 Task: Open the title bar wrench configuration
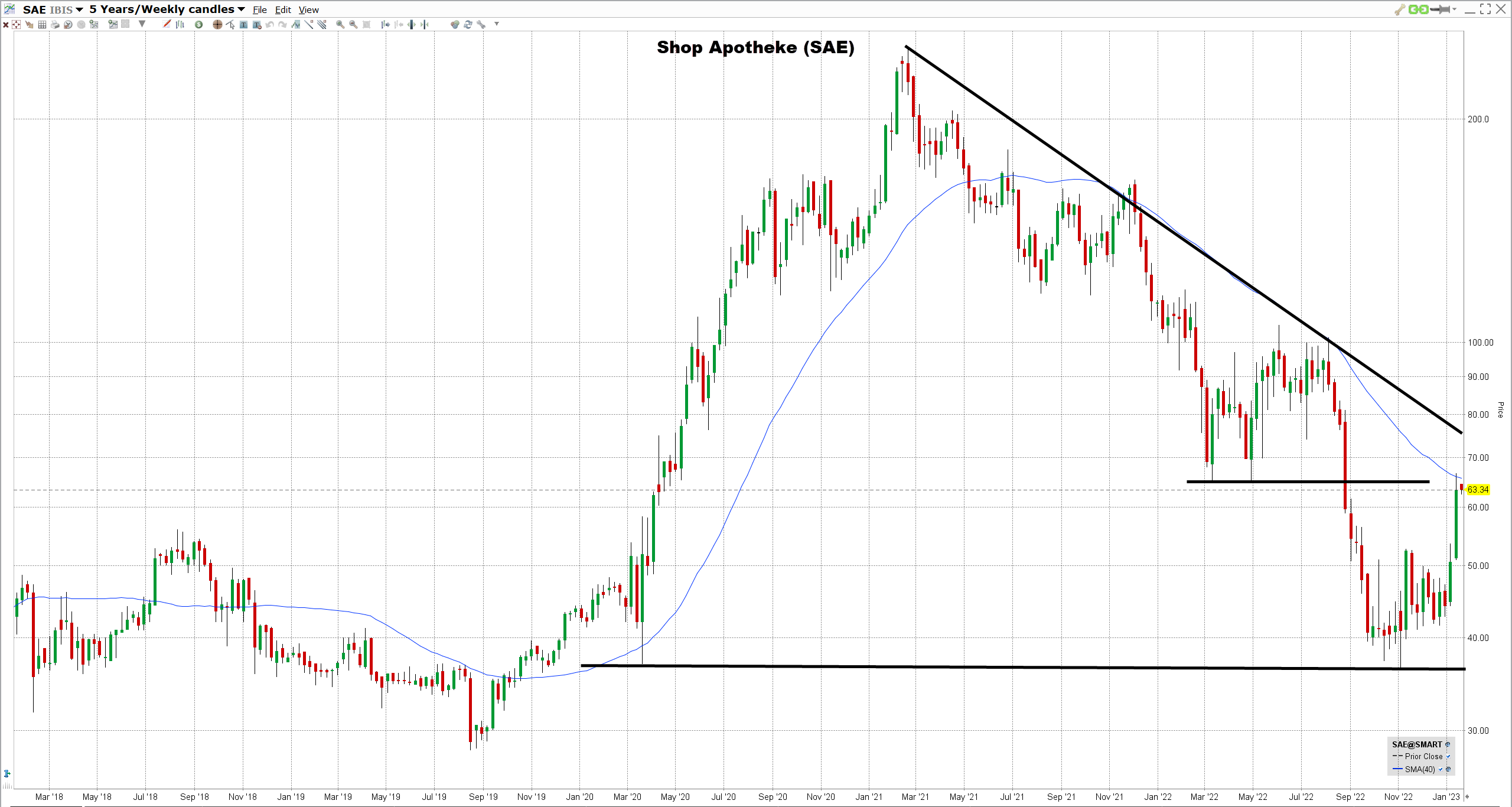click(x=1400, y=9)
